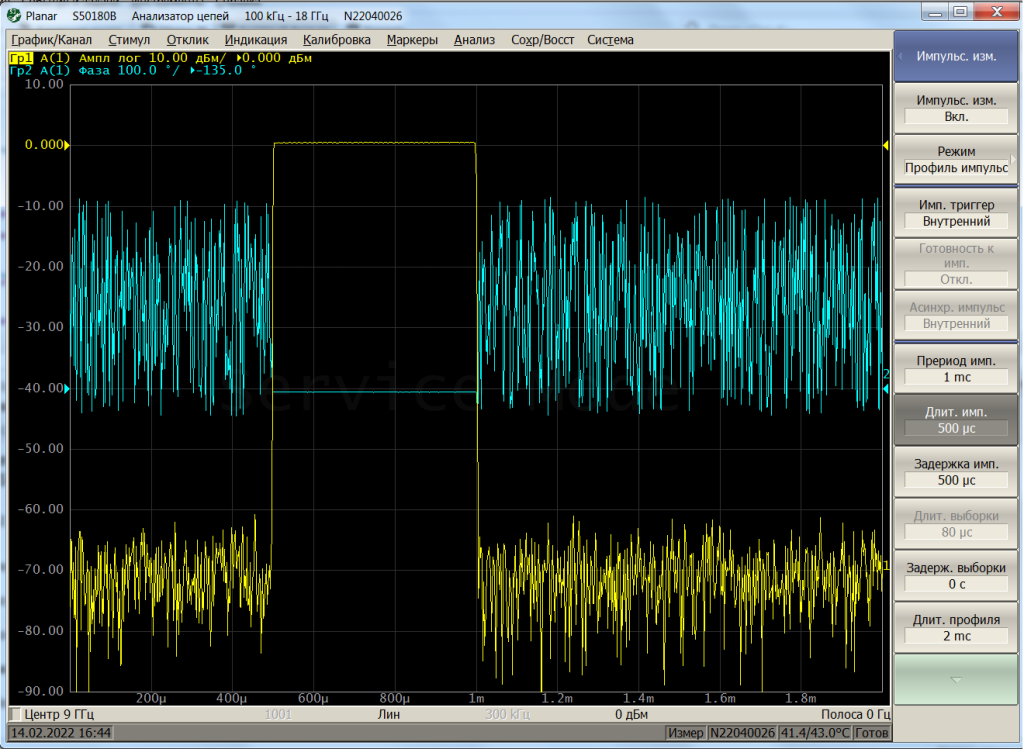Toggle the Центр 9 ГГц checkbox
This screenshot has width=1024, height=749.
[15, 714]
